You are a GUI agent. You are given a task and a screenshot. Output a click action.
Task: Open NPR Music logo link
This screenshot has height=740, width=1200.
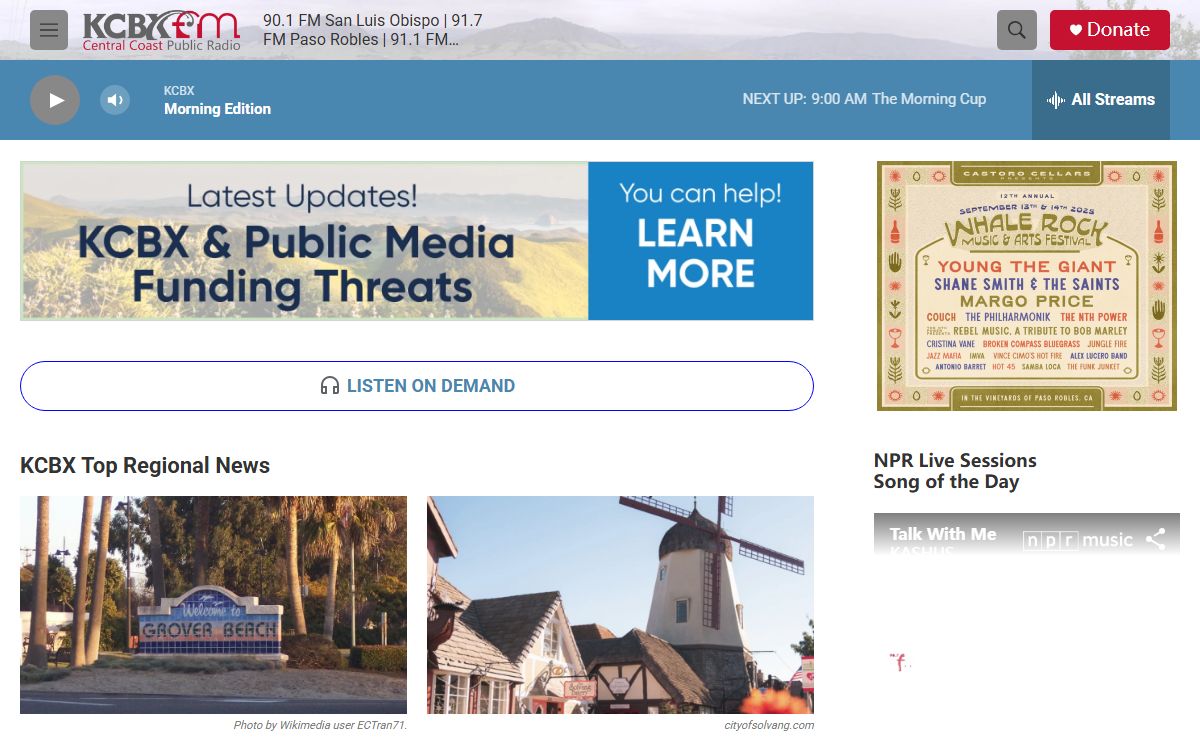tap(1078, 540)
